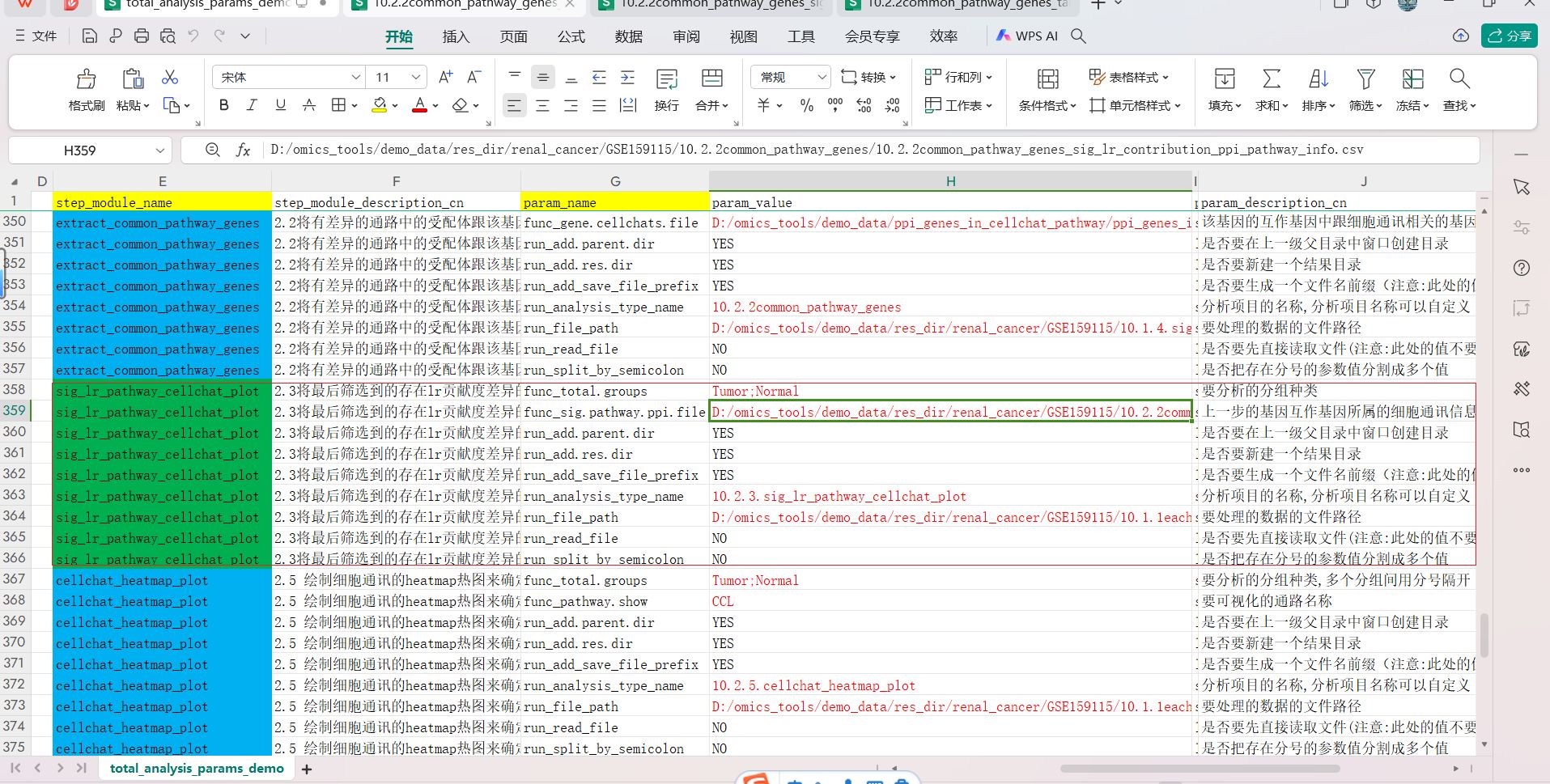Align text to top of cell
1550x784 pixels.
[x=515, y=77]
